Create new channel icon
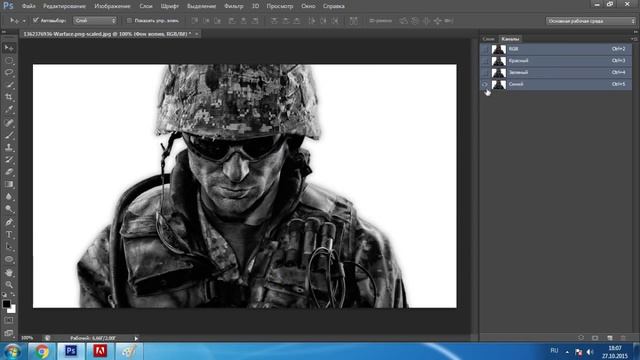 coord(609,338)
